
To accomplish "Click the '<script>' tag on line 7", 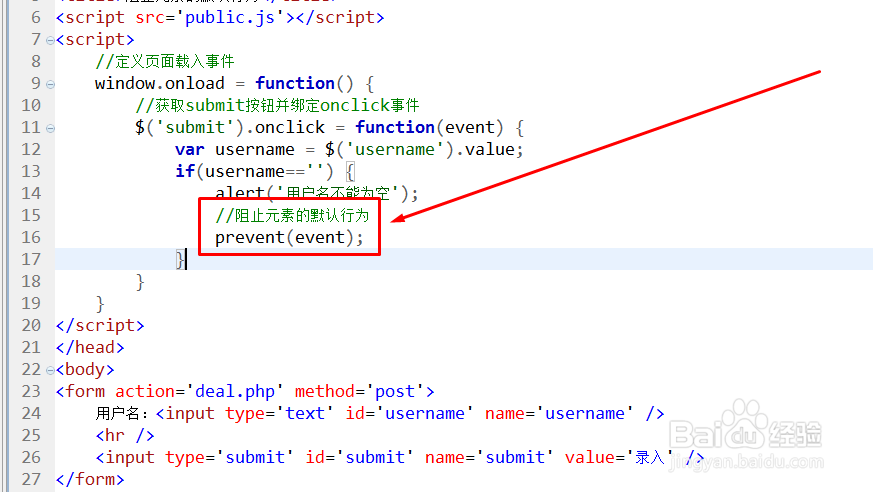I will pos(95,40).
